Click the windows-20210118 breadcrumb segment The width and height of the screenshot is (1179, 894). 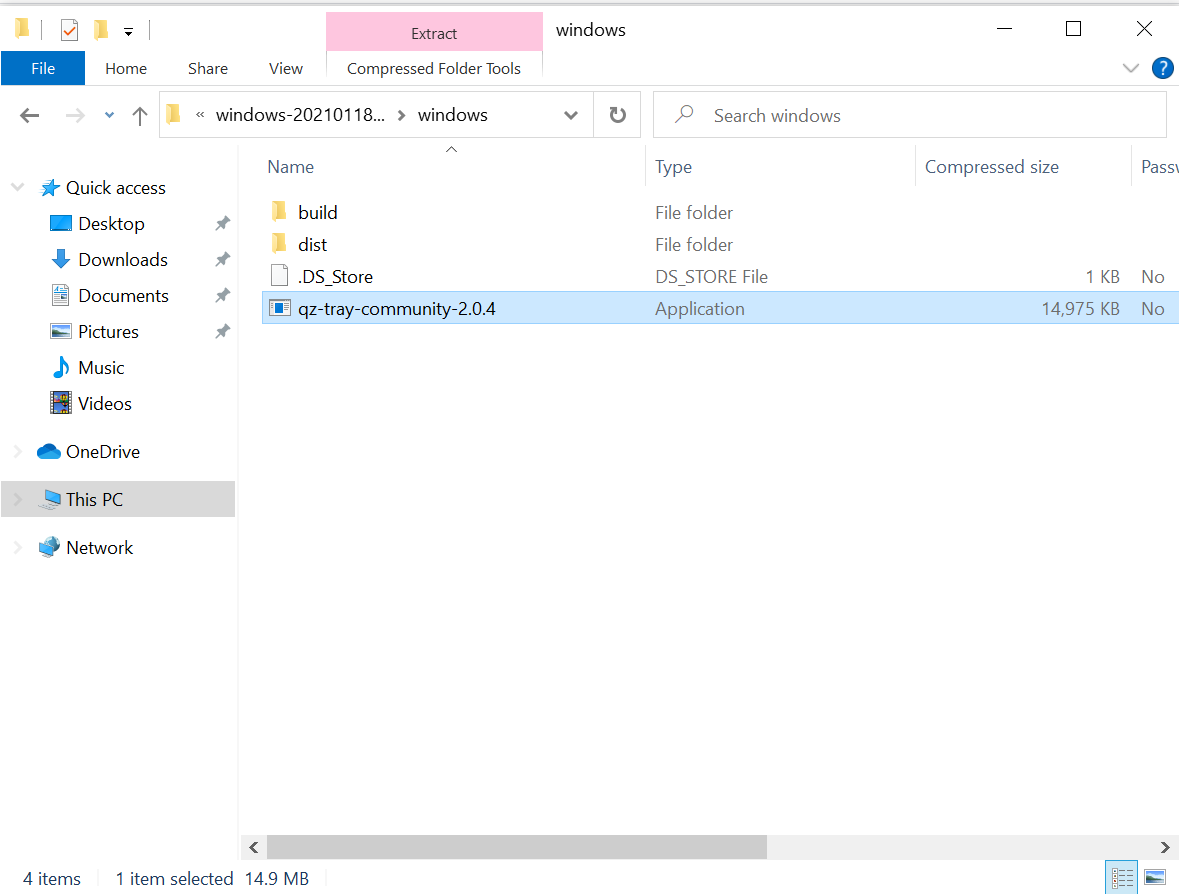click(x=300, y=115)
